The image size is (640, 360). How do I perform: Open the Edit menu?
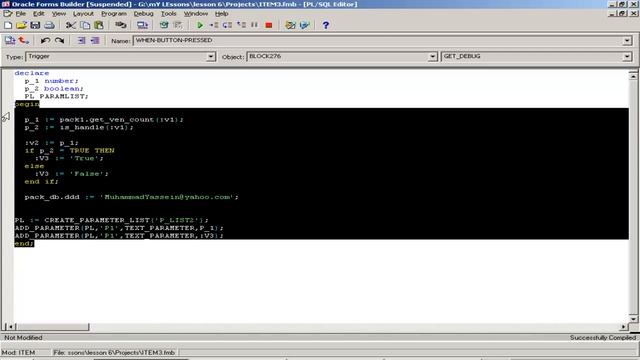click(x=38, y=14)
